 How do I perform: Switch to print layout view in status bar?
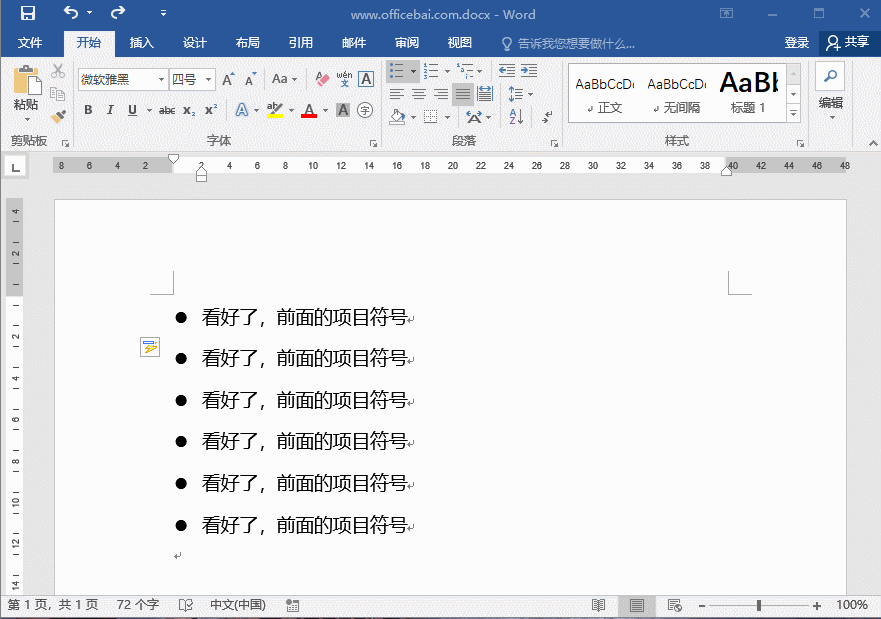point(637,606)
